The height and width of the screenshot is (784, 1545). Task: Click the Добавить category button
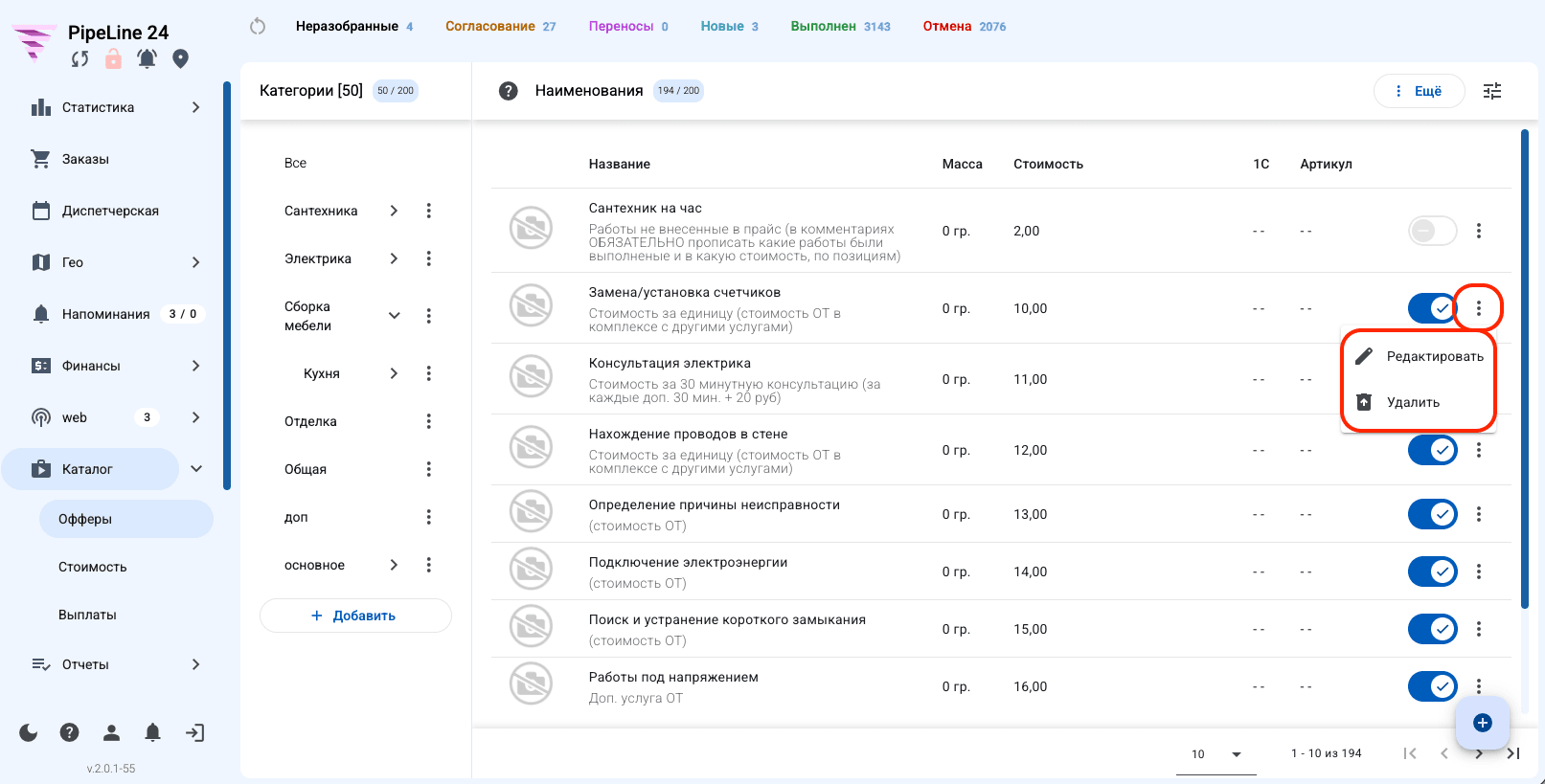(355, 616)
